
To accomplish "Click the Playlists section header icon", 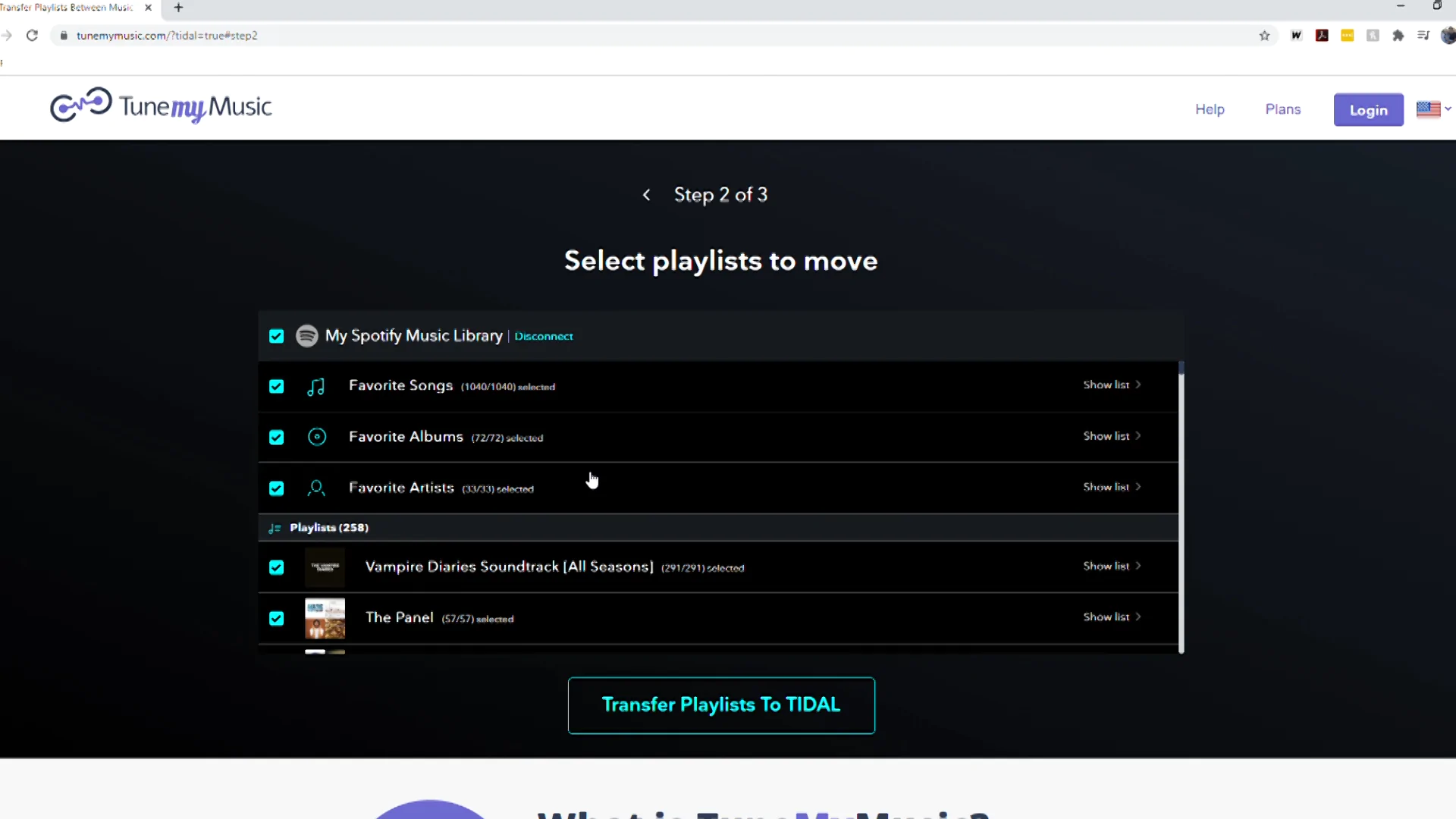I will [275, 527].
